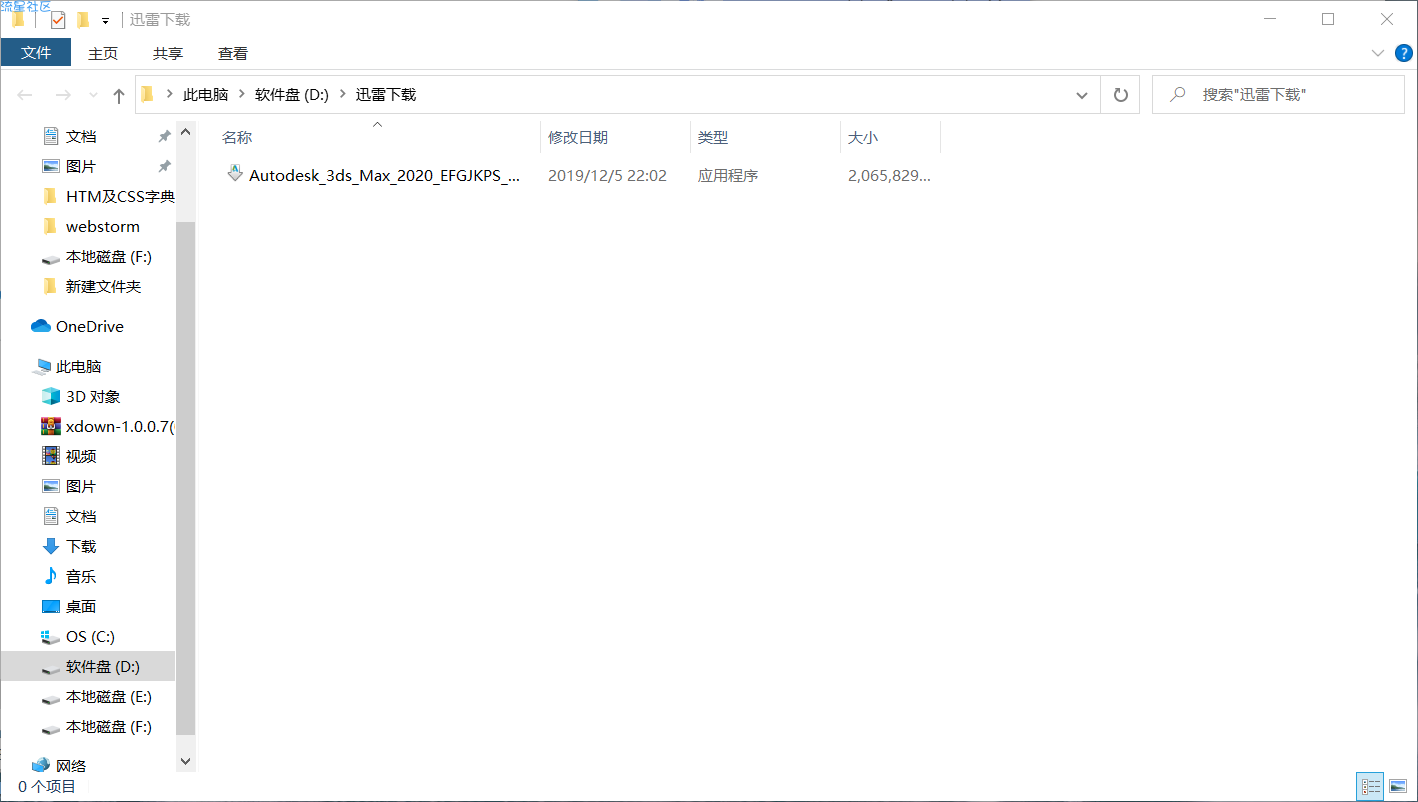Sort by the 名称 column header
This screenshot has height=802, width=1418.
point(237,138)
